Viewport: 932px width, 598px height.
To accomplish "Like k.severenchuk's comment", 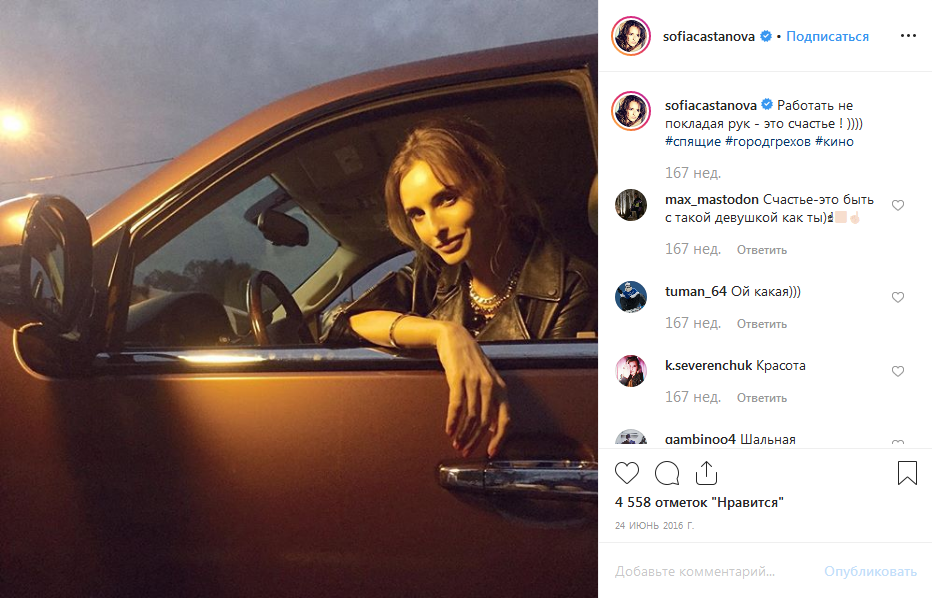I will tap(898, 371).
